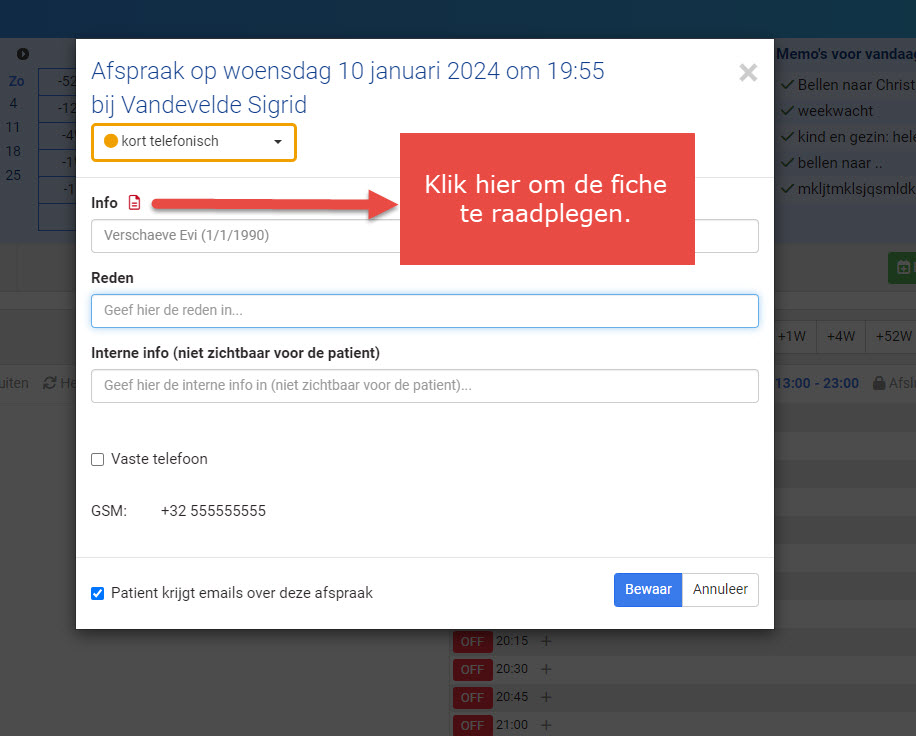Viewport: 916px width, 736px height.
Task: Click the Interne info text field
Action: click(x=424, y=385)
